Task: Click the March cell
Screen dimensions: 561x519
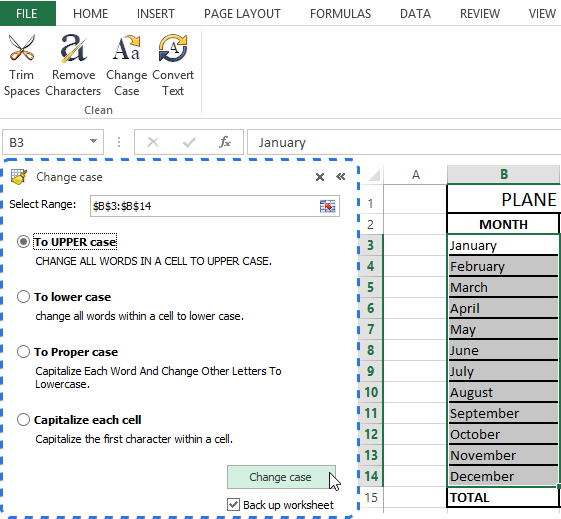Action: [x=503, y=287]
